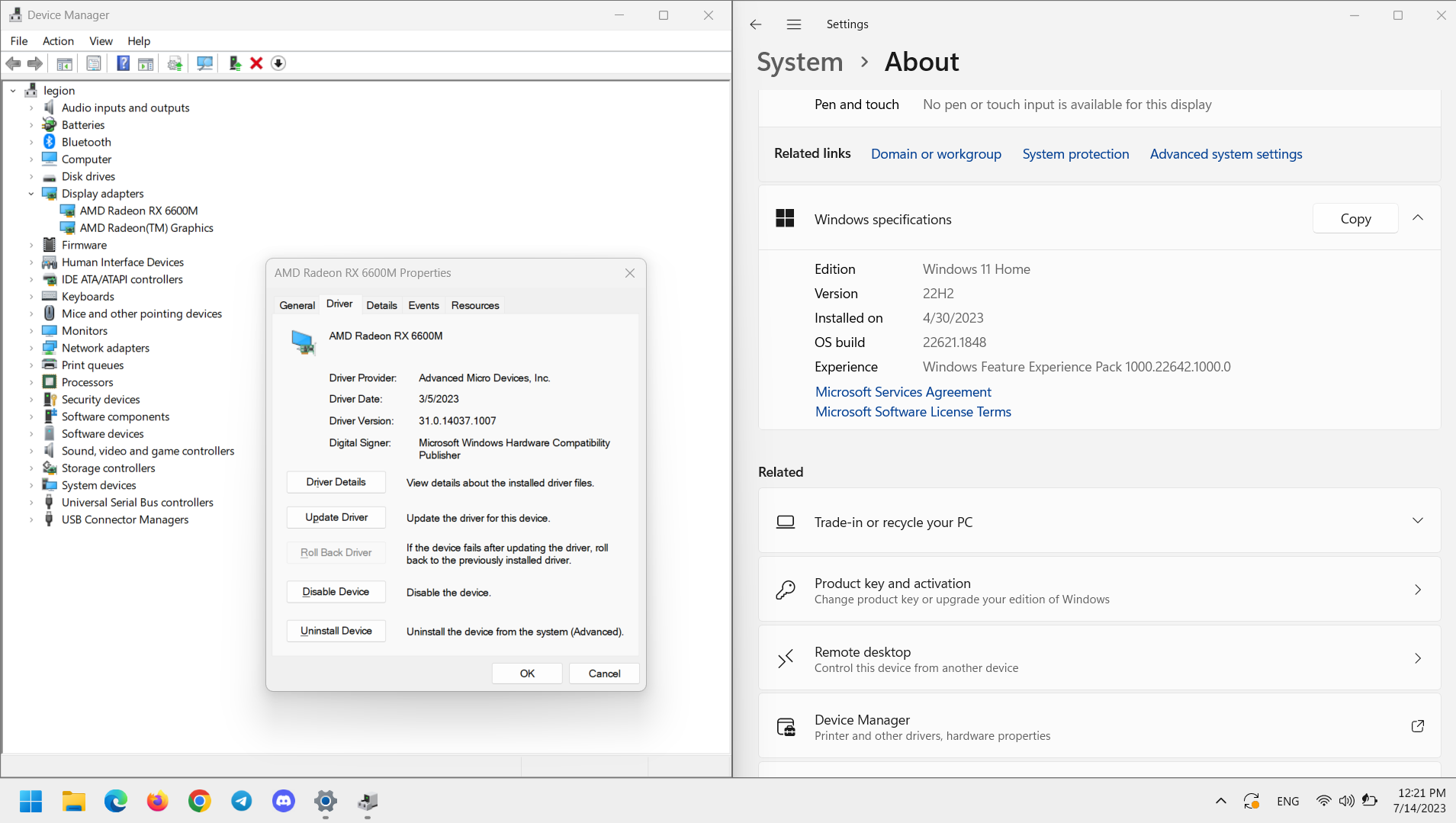Open Telegram from the taskbar
The height and width of the screenshot is (823, 1456).
242,801
